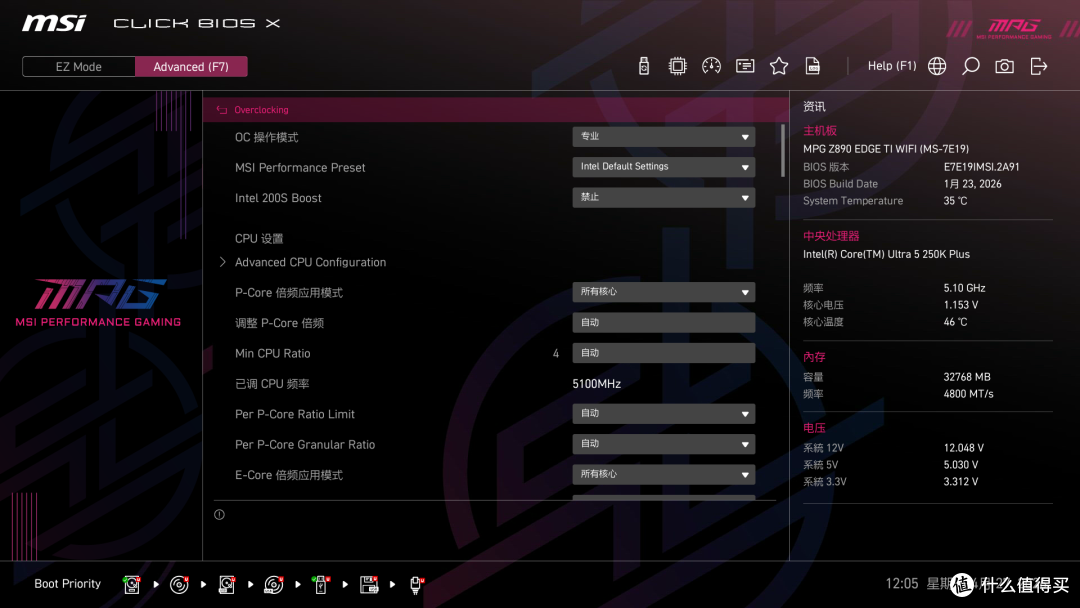Select the network cable boot device

[x=416, y=585]
